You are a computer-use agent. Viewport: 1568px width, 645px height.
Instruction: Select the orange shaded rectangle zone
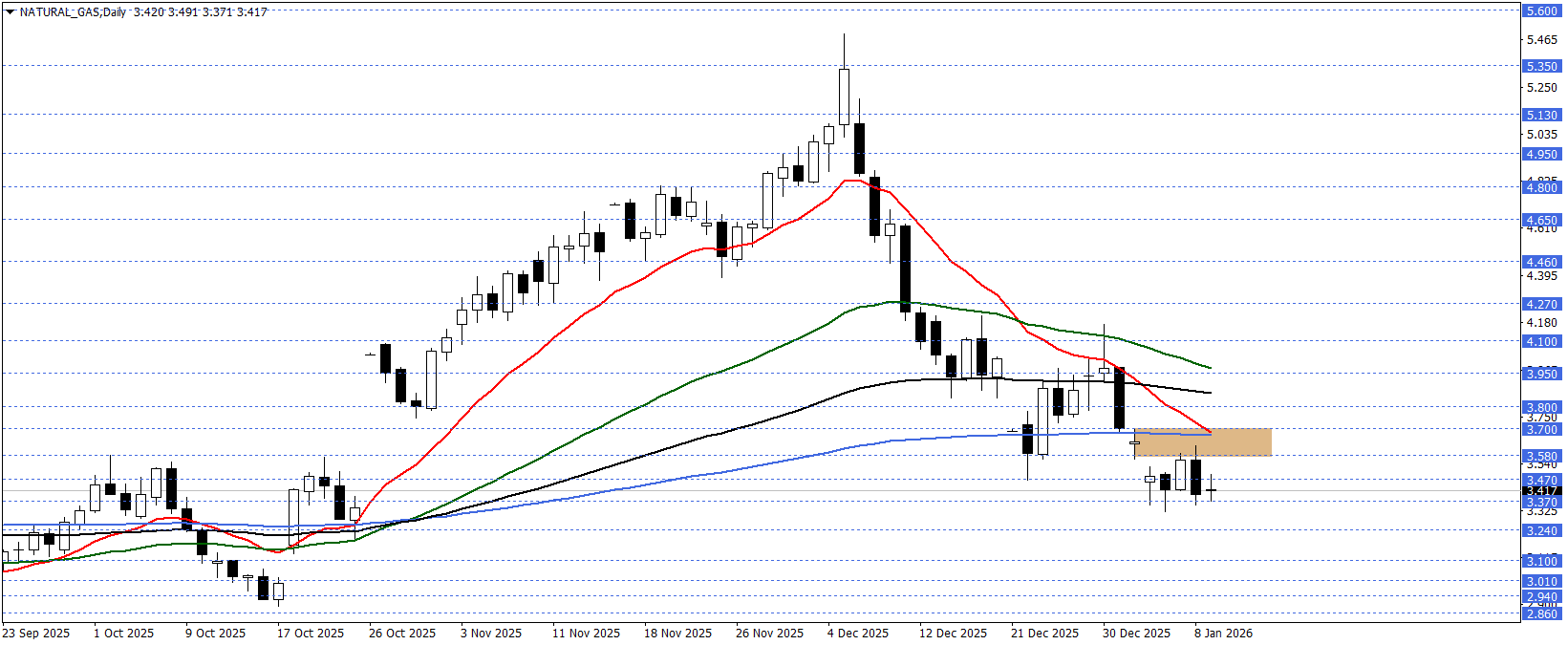click(1202, 441)
